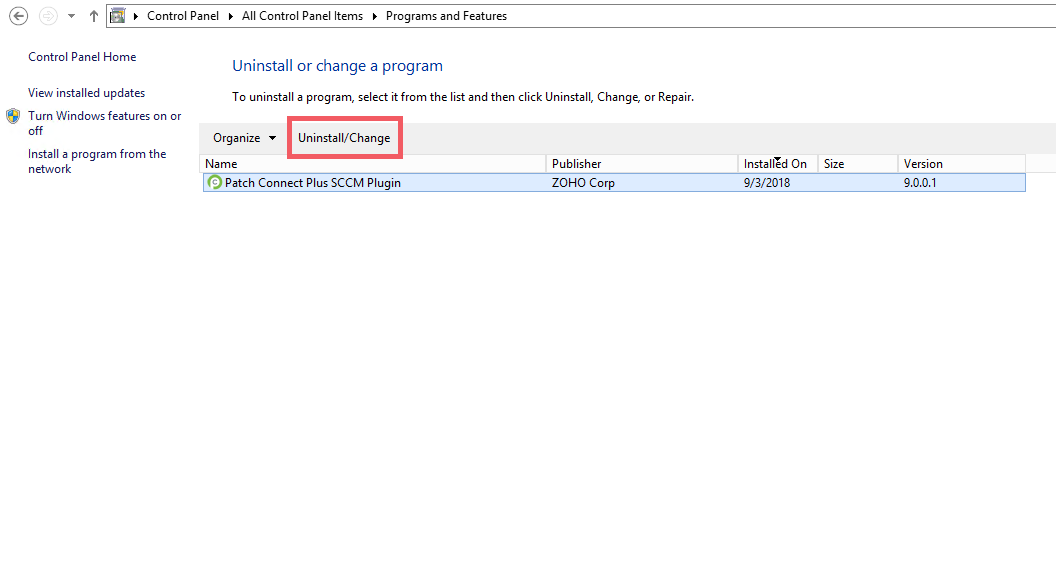The height and width of the screenshot is (574, 1056).
Task: Open the Organize dropdown menu
Action: 244,138
